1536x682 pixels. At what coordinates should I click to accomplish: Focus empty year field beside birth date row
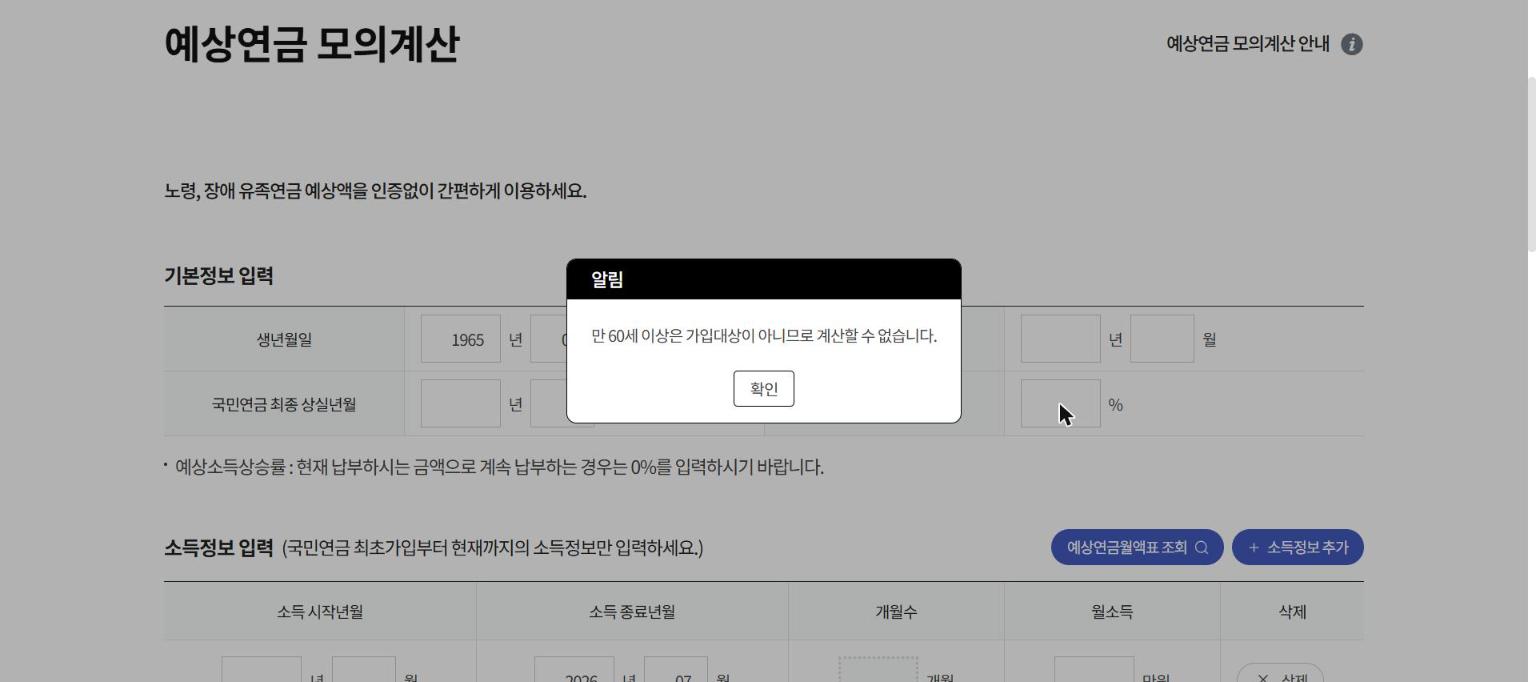pyautogui.click(x=1060, y=339)
